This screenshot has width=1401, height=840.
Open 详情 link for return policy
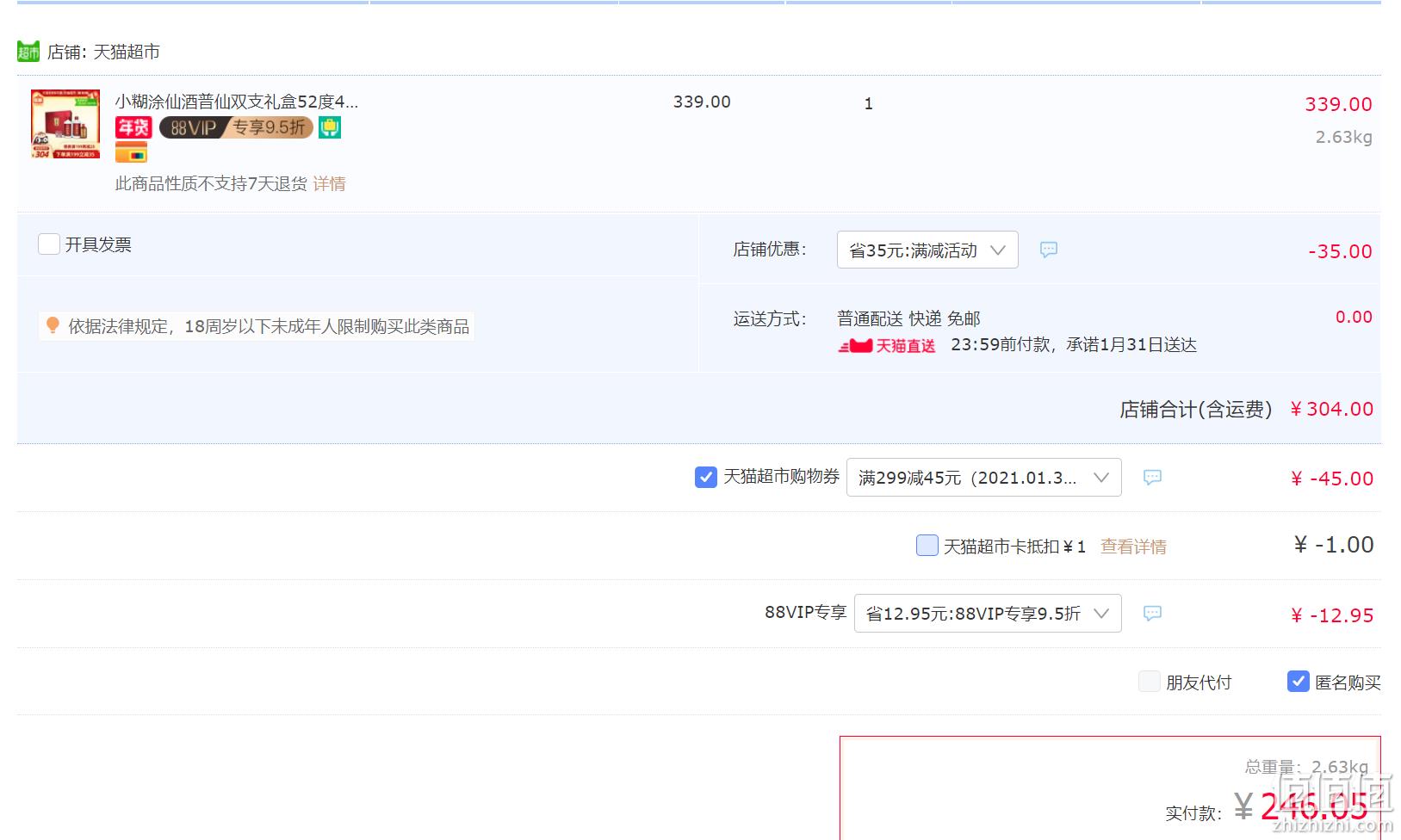click(x=329, y=183)
